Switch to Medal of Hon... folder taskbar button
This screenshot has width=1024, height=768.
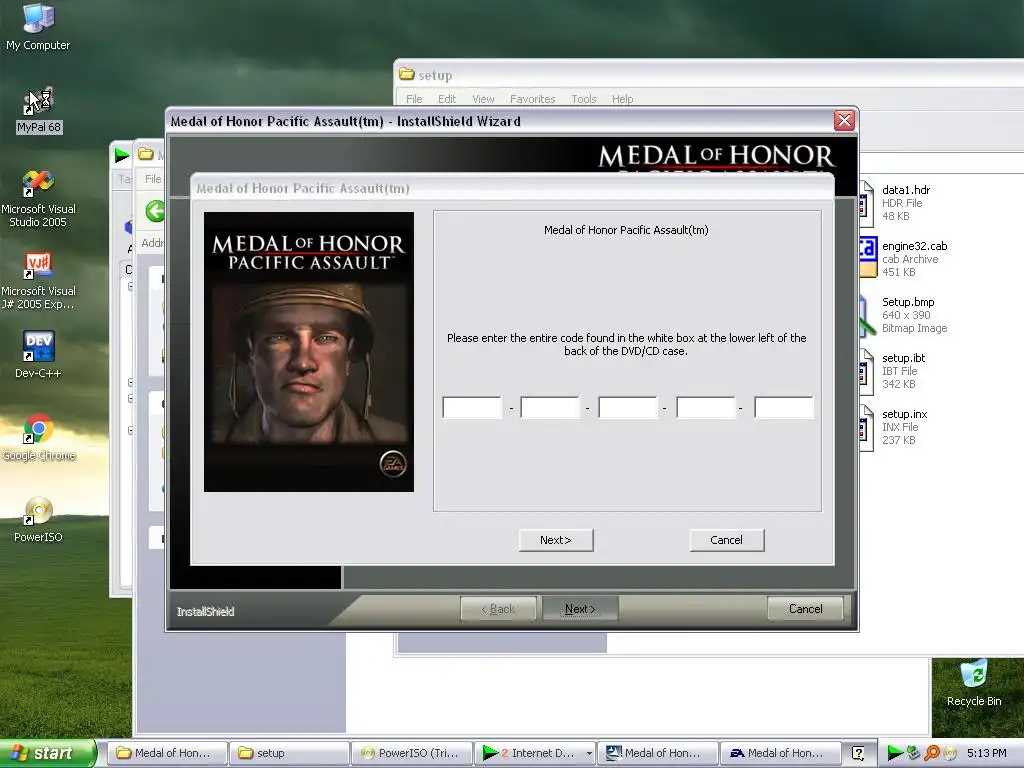coord(167,753)
